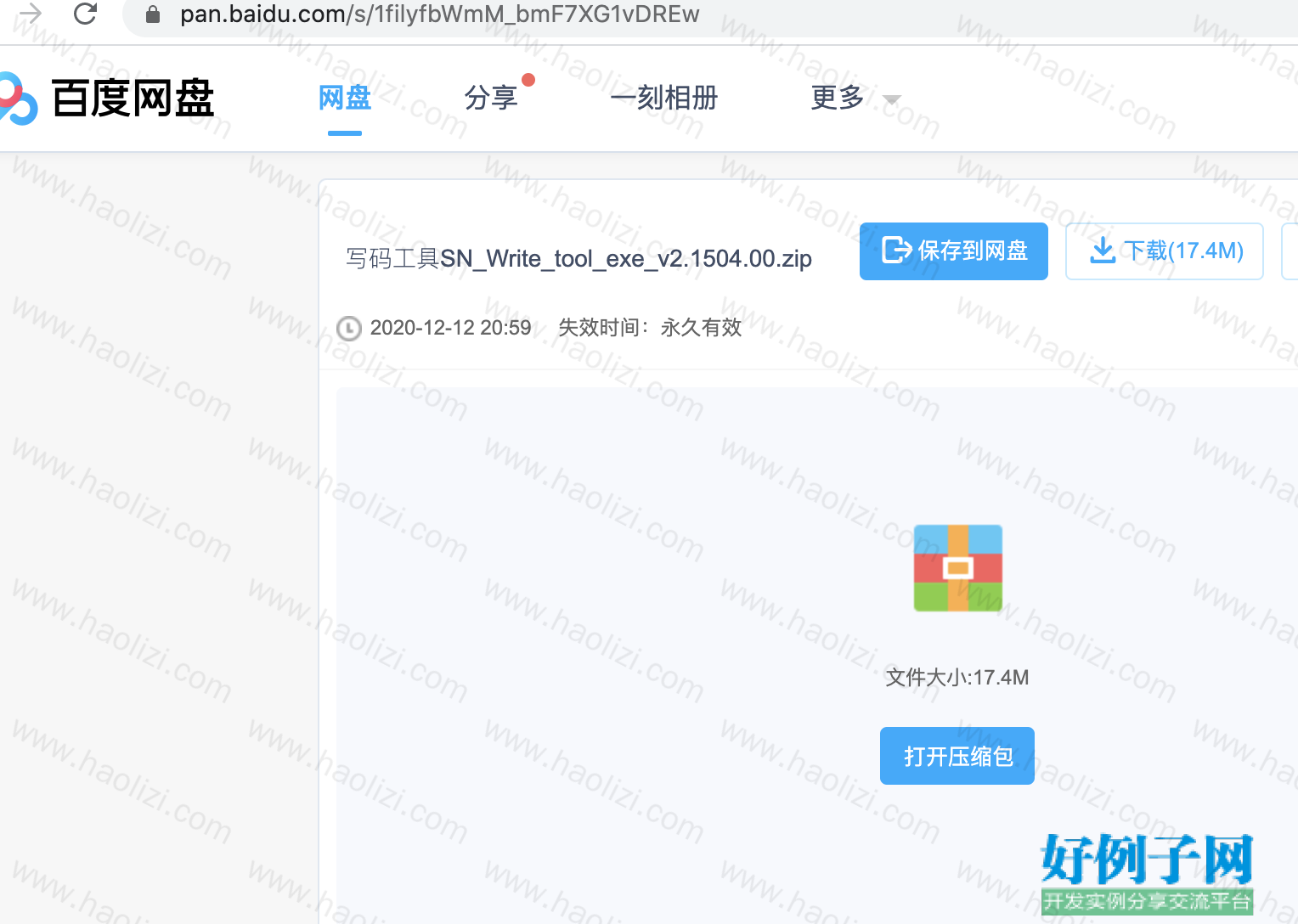Viewport: 1298px width, 924px height.
Task: Click the 失效时间：永久有效 text
Action: (650, 328)
